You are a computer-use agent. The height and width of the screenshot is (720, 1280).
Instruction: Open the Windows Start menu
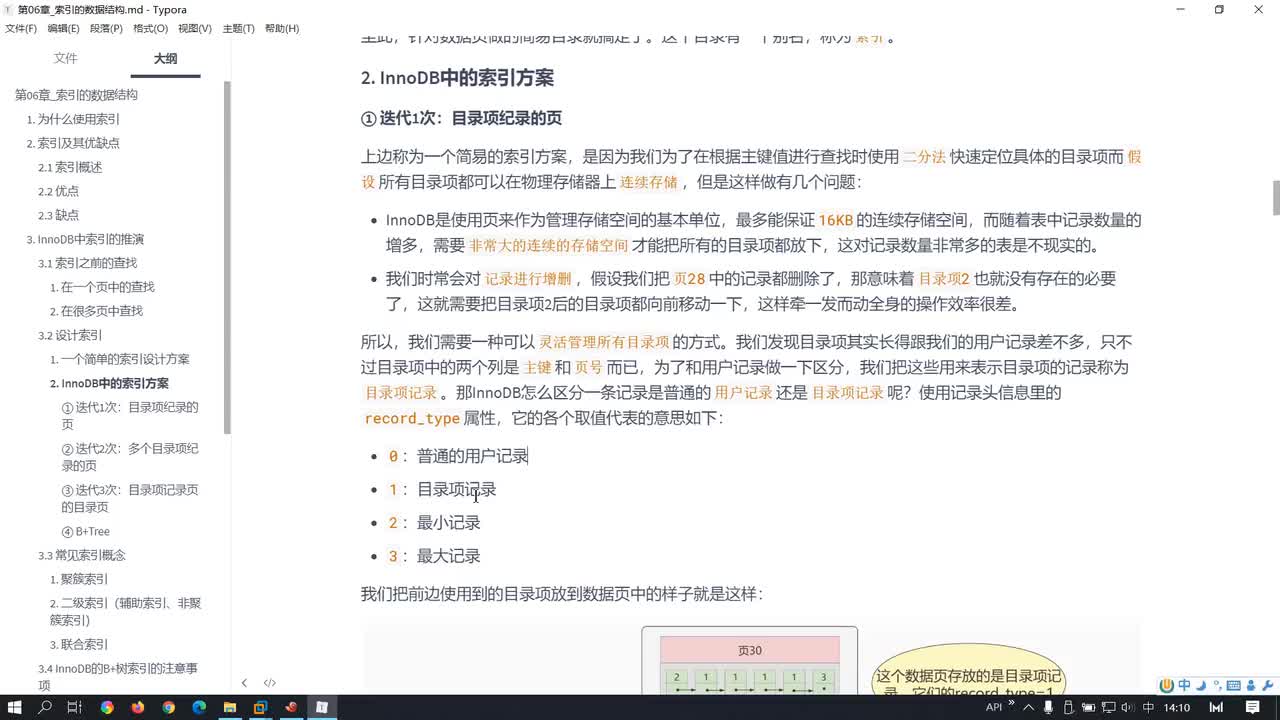click(x=15, y=707)
